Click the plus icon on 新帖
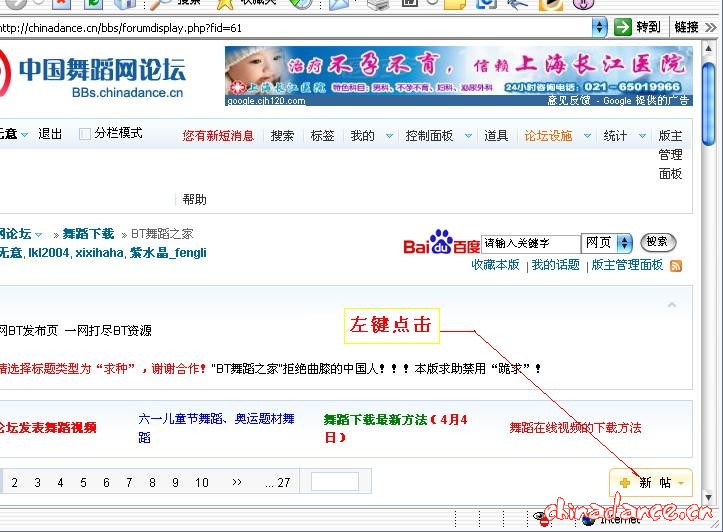This screenshot has width=723, height=532. click(x=625, y=483)
